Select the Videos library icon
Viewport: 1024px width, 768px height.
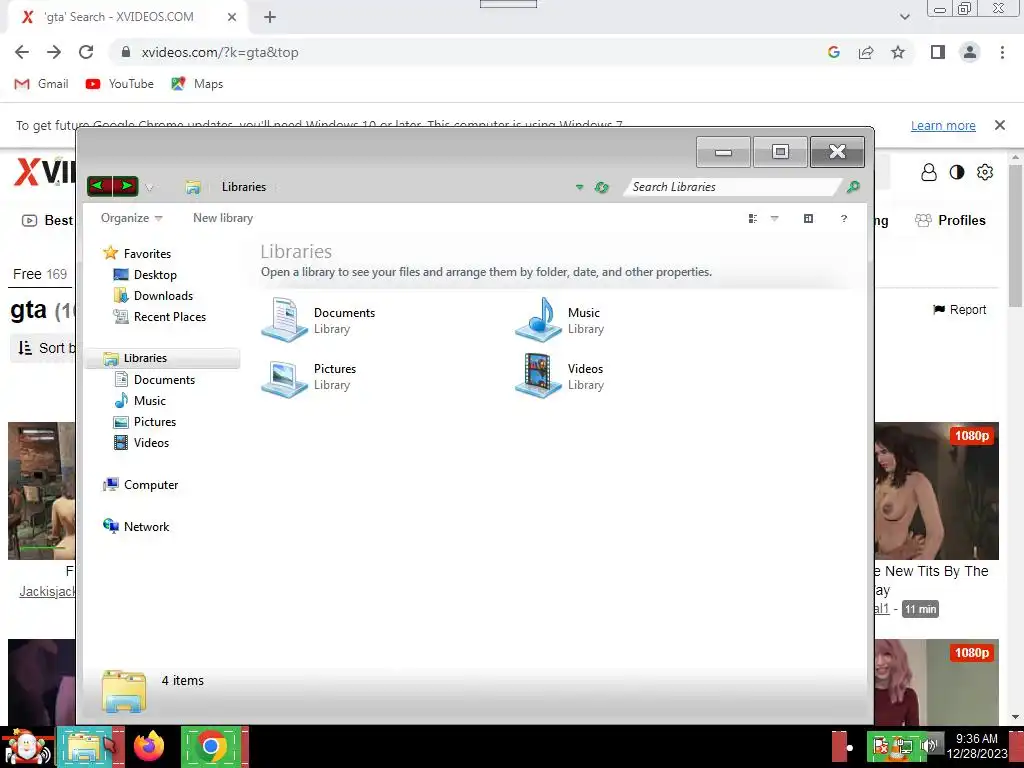538,376
